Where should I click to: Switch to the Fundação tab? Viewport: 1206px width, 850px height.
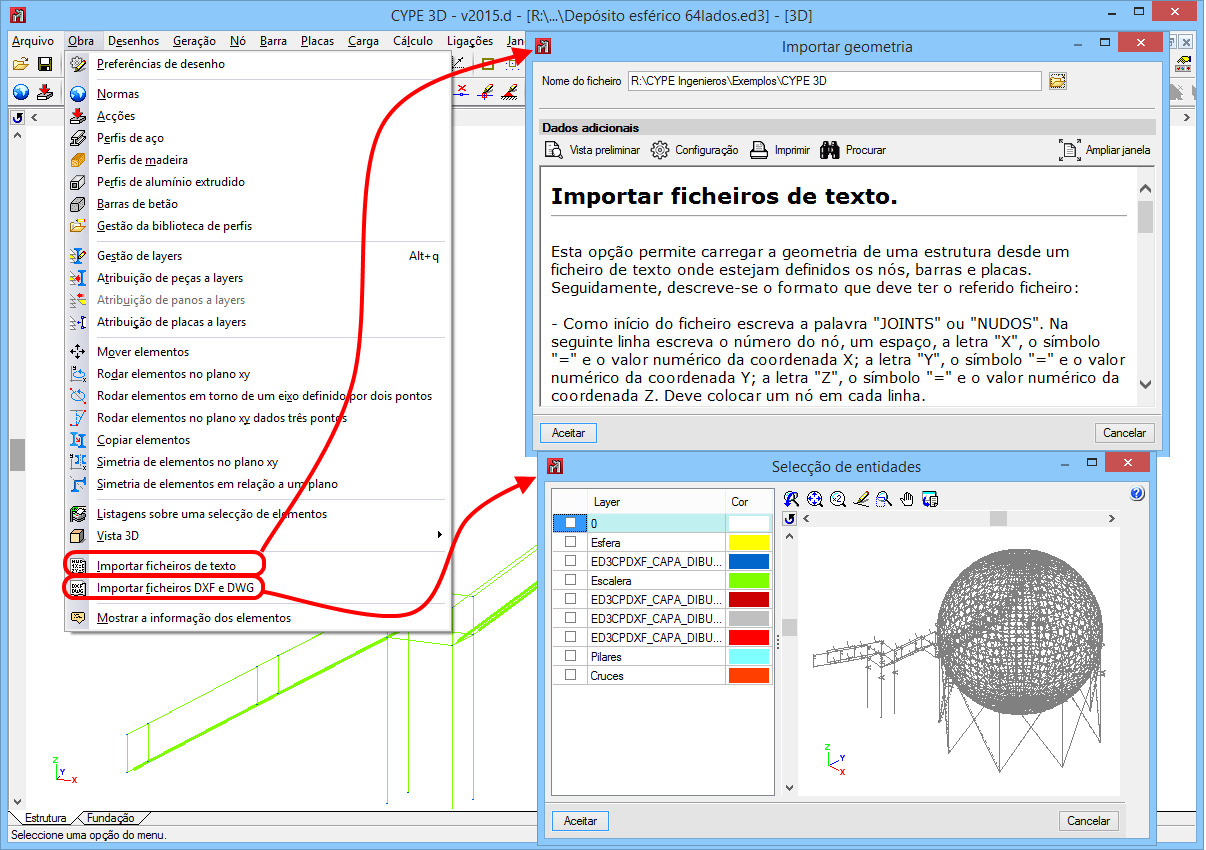click(111, 818)
